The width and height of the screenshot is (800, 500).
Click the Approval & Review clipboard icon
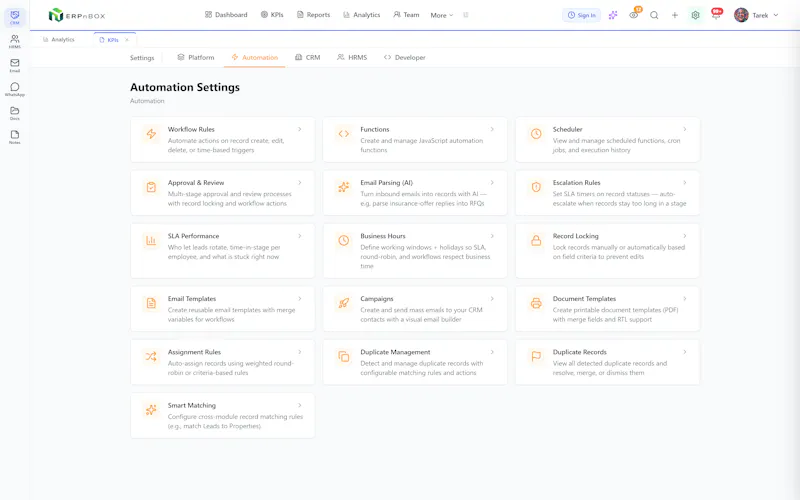[151, 187]
